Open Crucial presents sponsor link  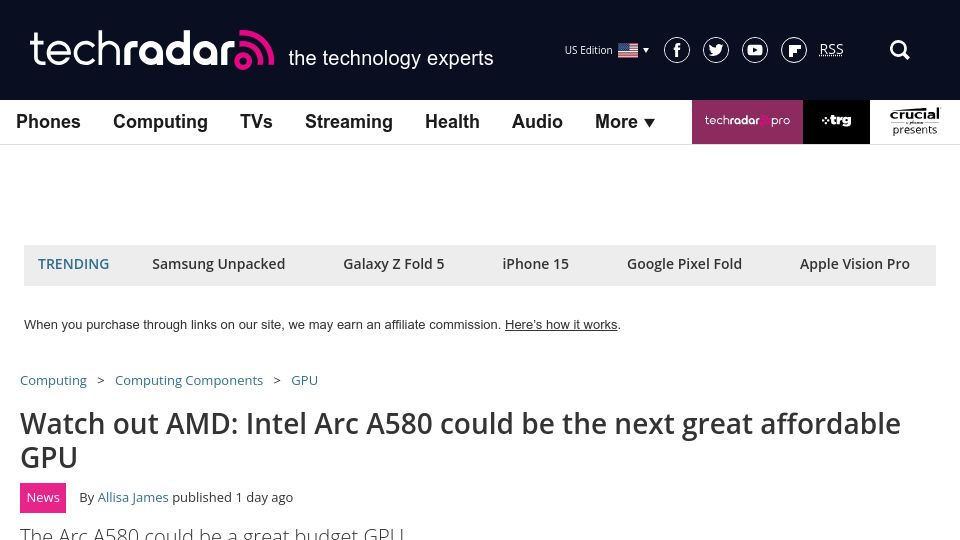915,122
